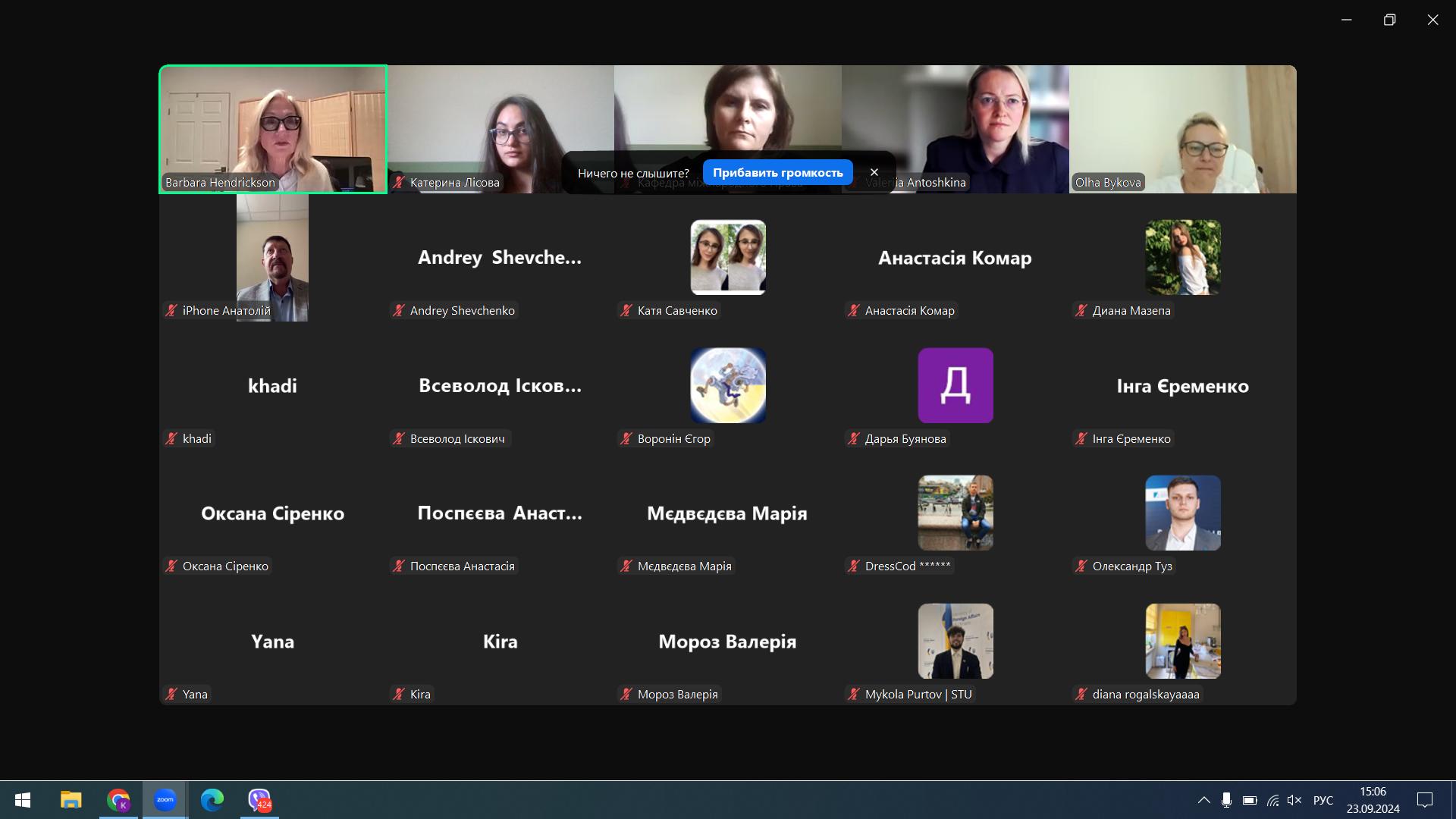Open Microsoft Edge from the taskbar
The height and width of the screenshot is (819, 1456).
212,800
